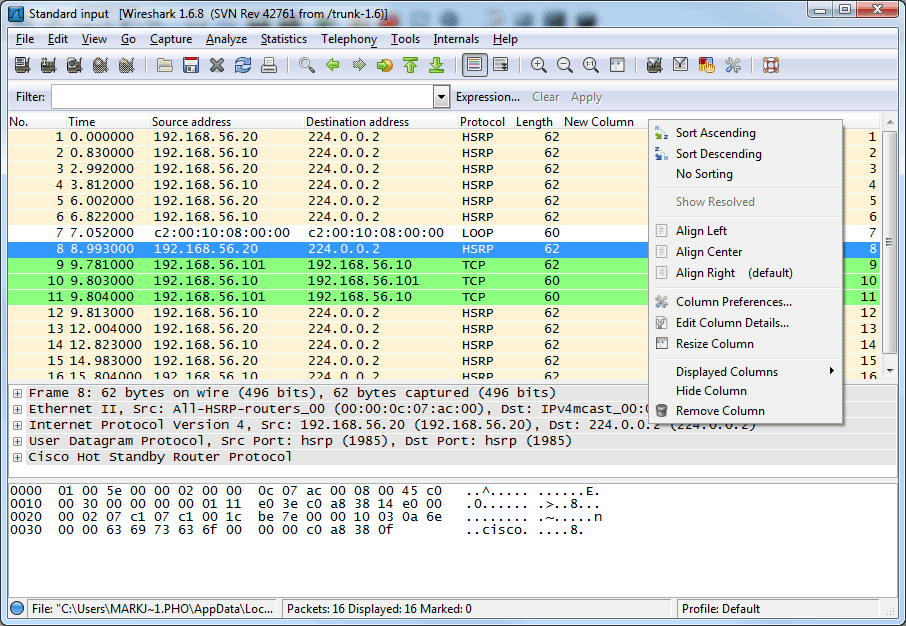The height and width of the screenshot is (626, 906).
Task: Expand the Cisco Hot Standby Router Protocol node
Action: point(17,457)
